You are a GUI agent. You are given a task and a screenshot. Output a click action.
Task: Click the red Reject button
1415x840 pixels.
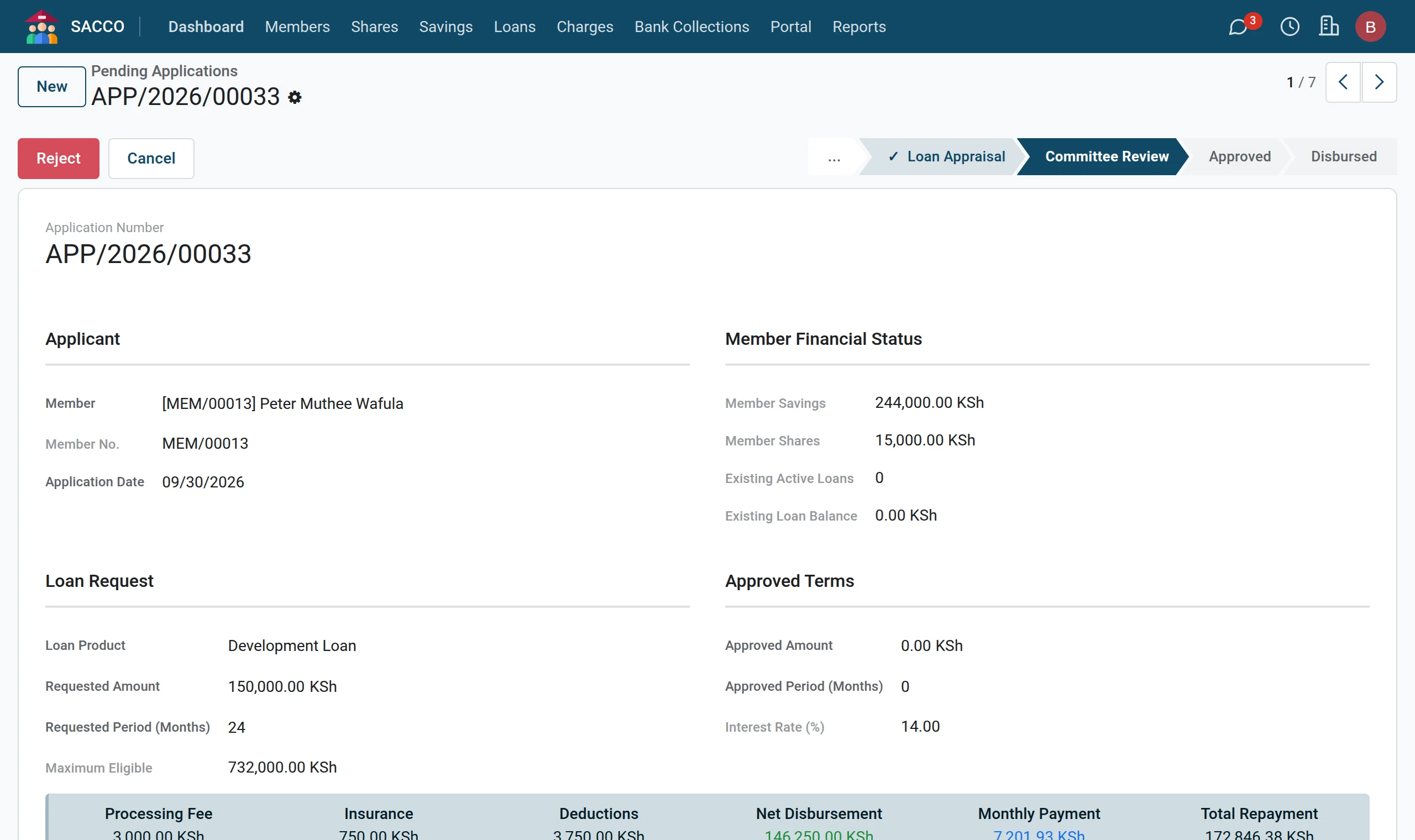point(58,159)
